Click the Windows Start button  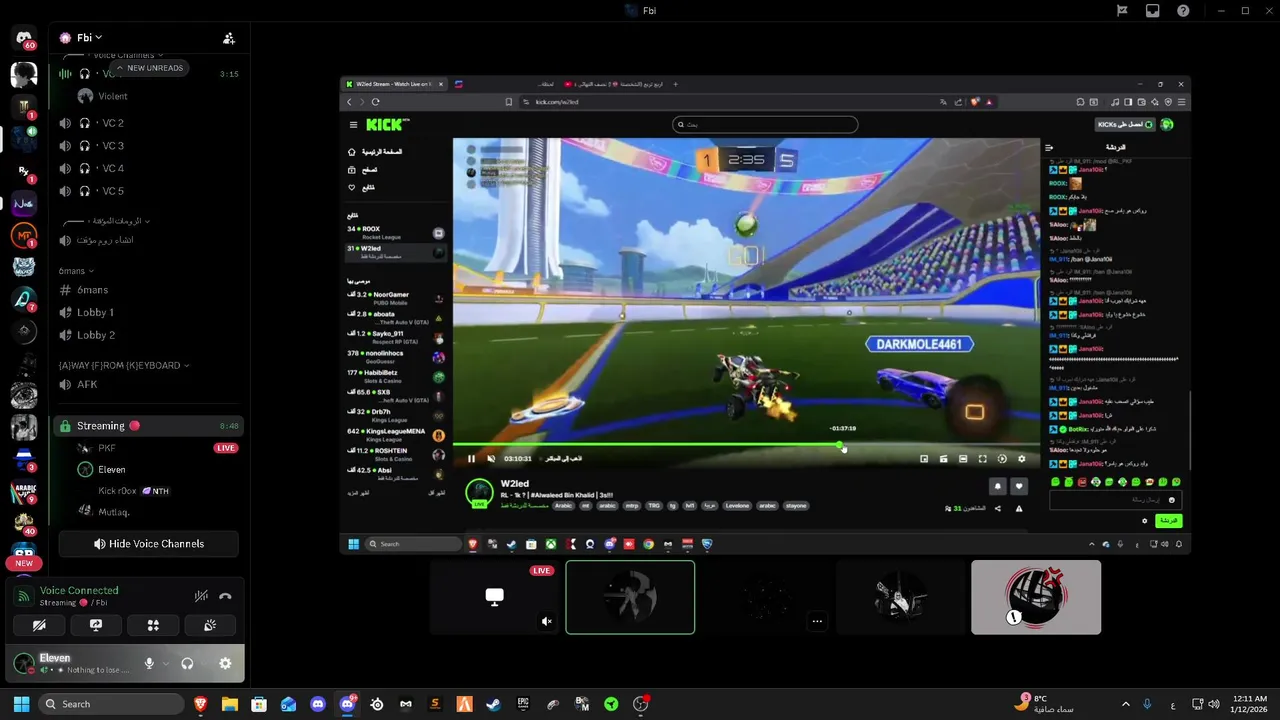tap(21, 704)
